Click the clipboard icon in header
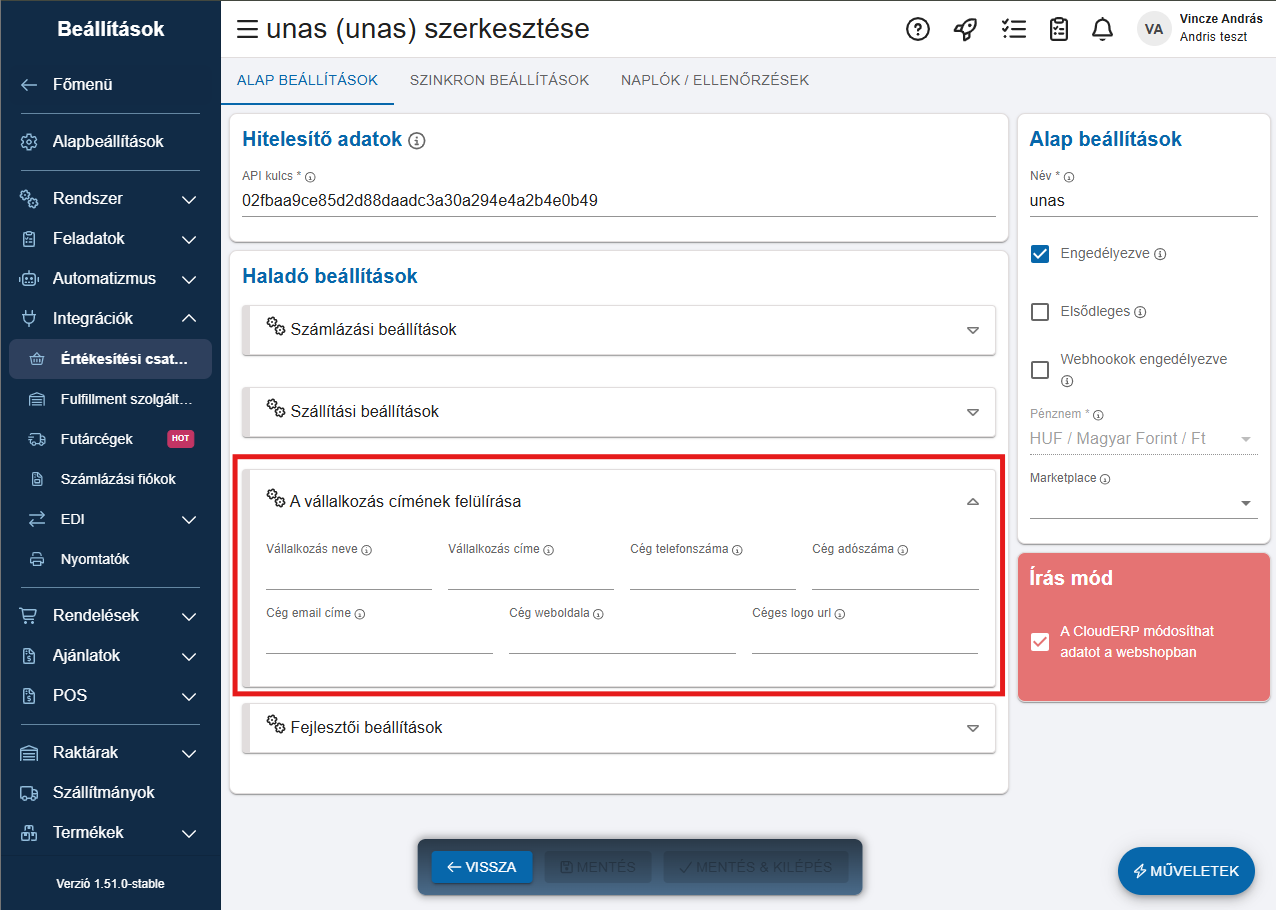 click(x=1059, y=29)
